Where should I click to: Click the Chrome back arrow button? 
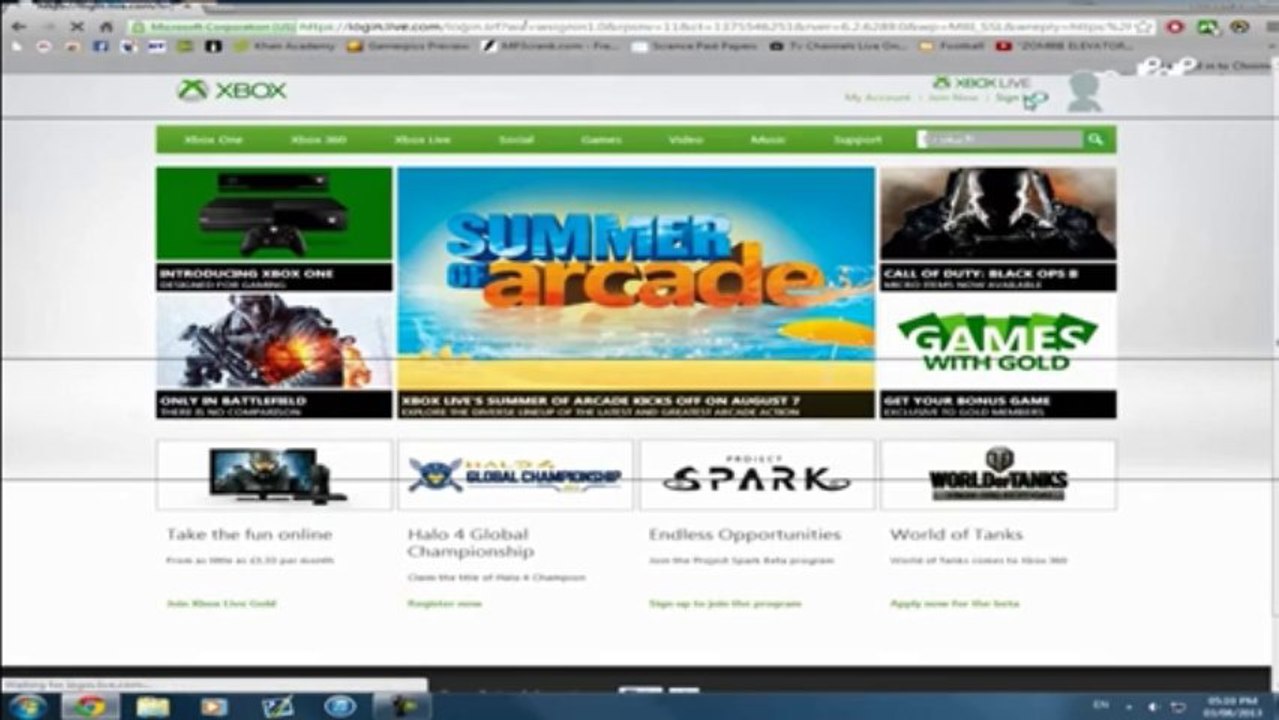click(18, 26)
